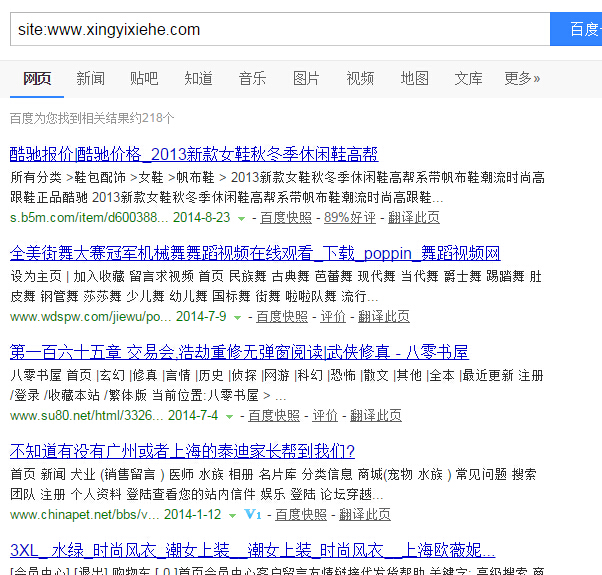Open result 不知道有没有广州或者上海的泰迪家长帮到我们?
Image resolution: width=602 pixels, height=575 pixels.
click(182, 451)
